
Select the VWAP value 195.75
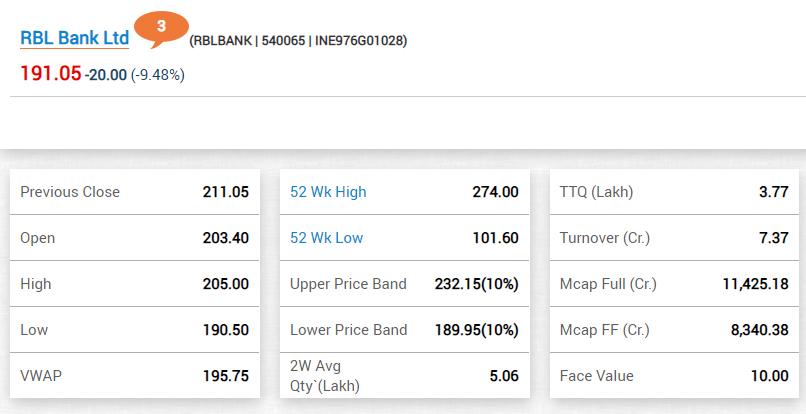(225, 376)
